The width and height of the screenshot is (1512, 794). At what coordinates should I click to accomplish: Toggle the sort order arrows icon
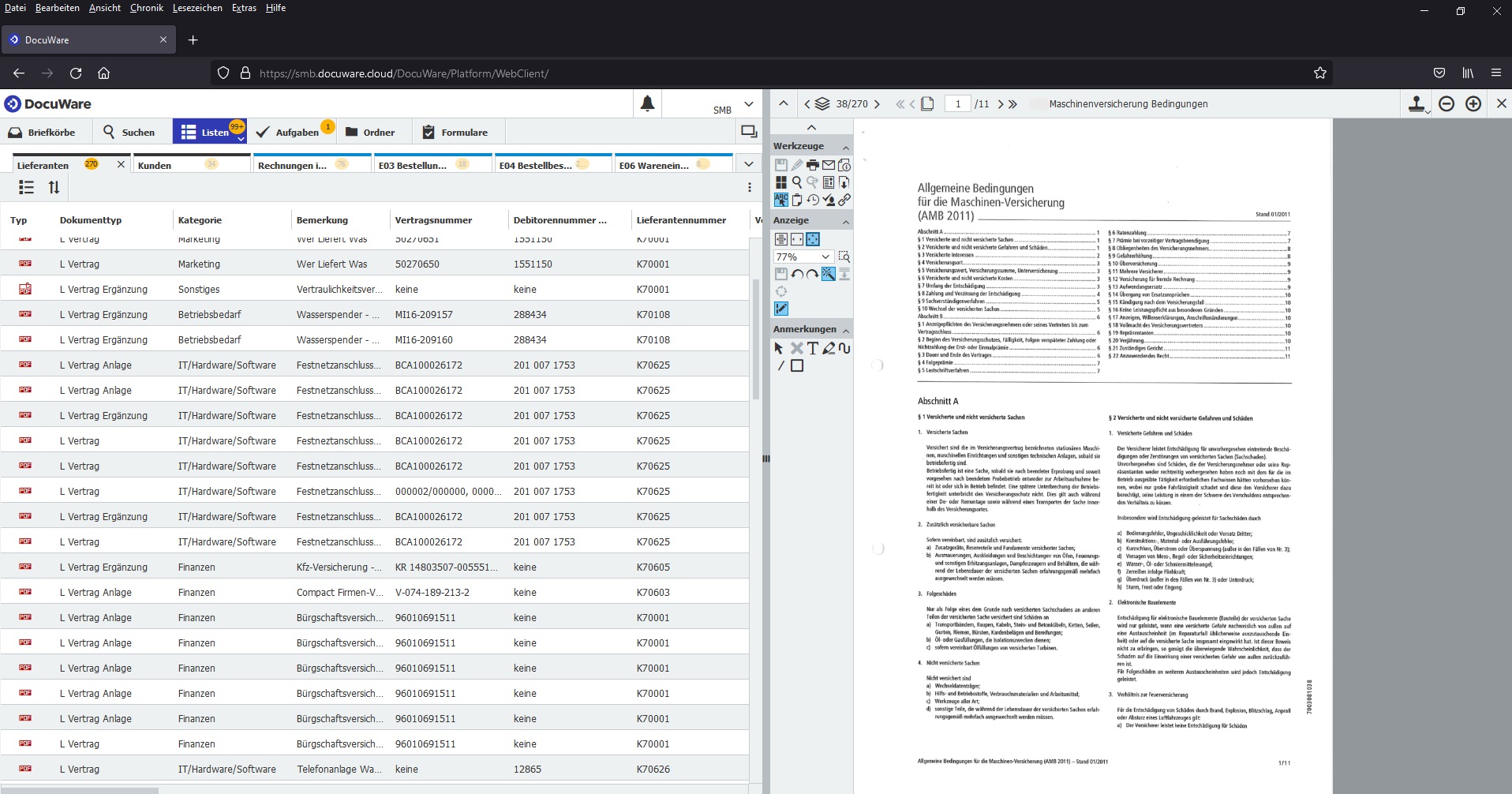point(54,187)
